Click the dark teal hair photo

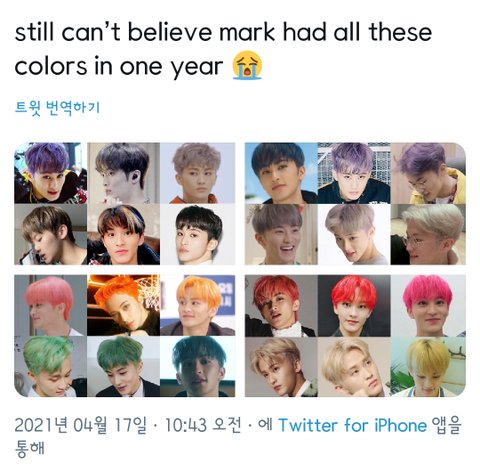point(198,366)
